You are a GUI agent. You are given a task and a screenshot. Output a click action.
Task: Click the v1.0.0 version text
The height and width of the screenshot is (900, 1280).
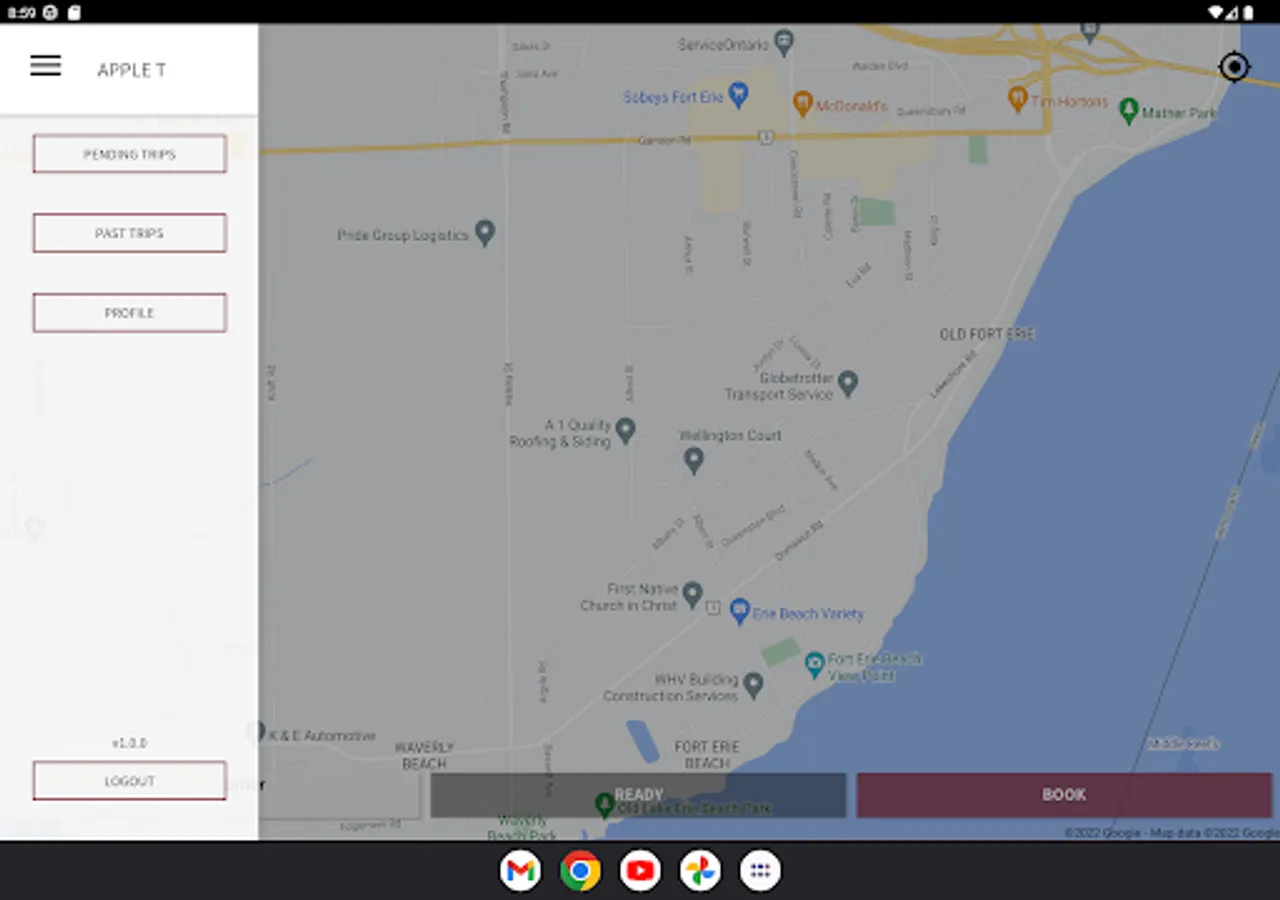tap(129, 743)
